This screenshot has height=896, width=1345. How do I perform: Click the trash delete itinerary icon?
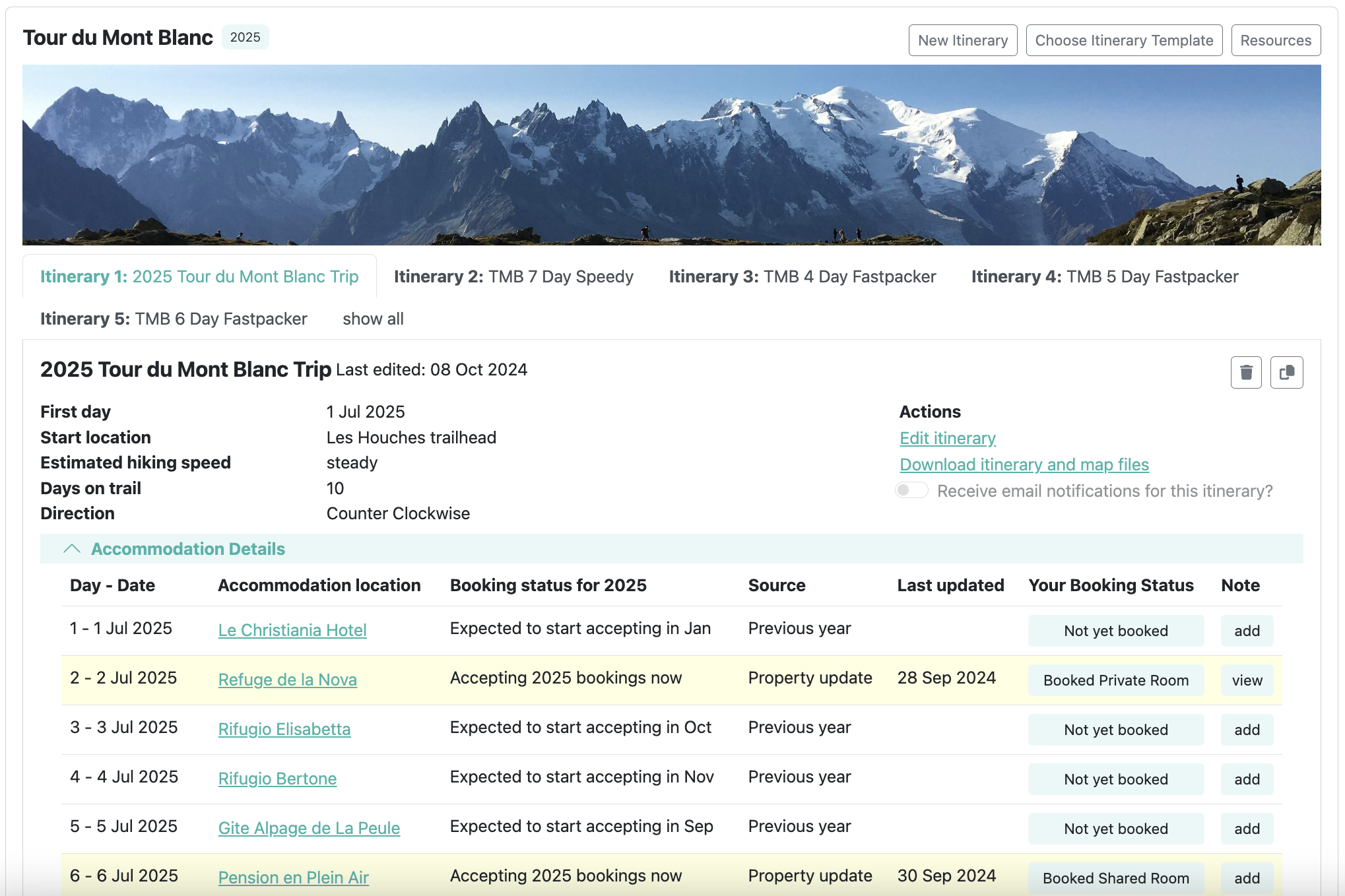click(1245, 373)
